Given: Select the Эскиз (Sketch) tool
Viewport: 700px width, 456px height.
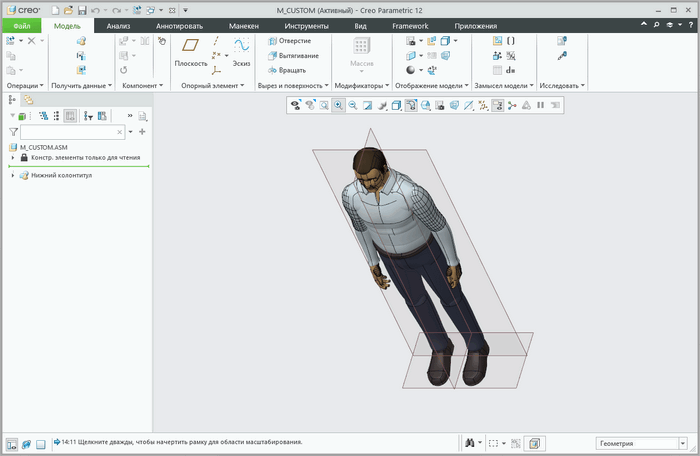Looking at the screenshot, I should click(x=241, y=50).
